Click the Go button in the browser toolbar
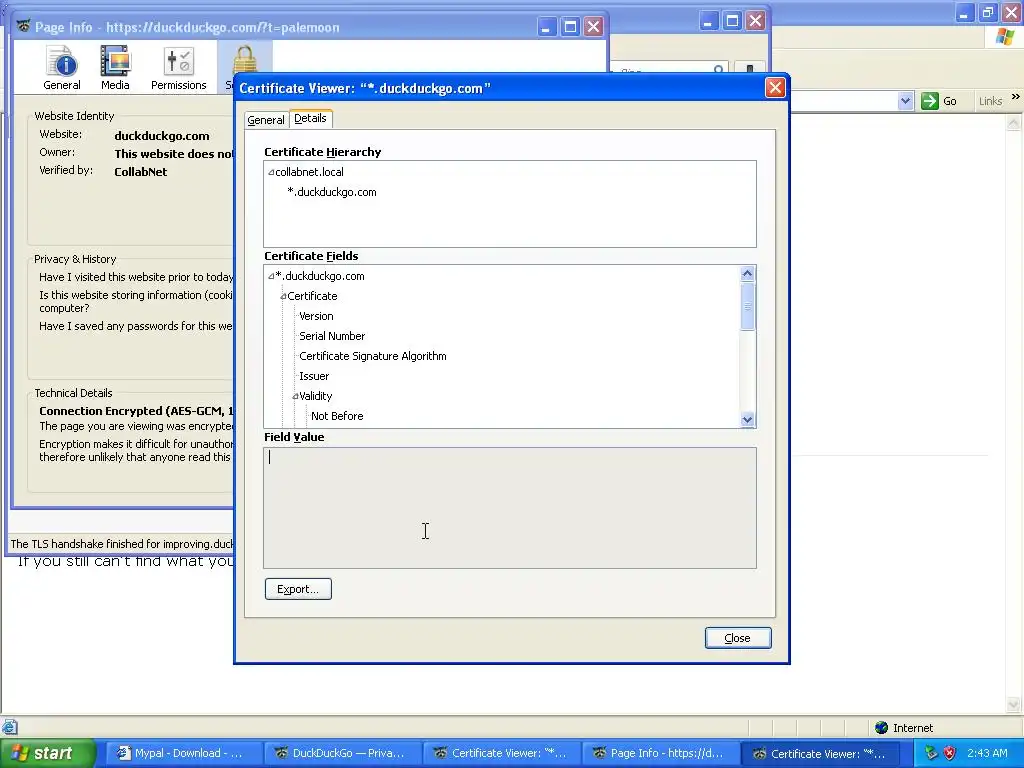 point(939,101)
